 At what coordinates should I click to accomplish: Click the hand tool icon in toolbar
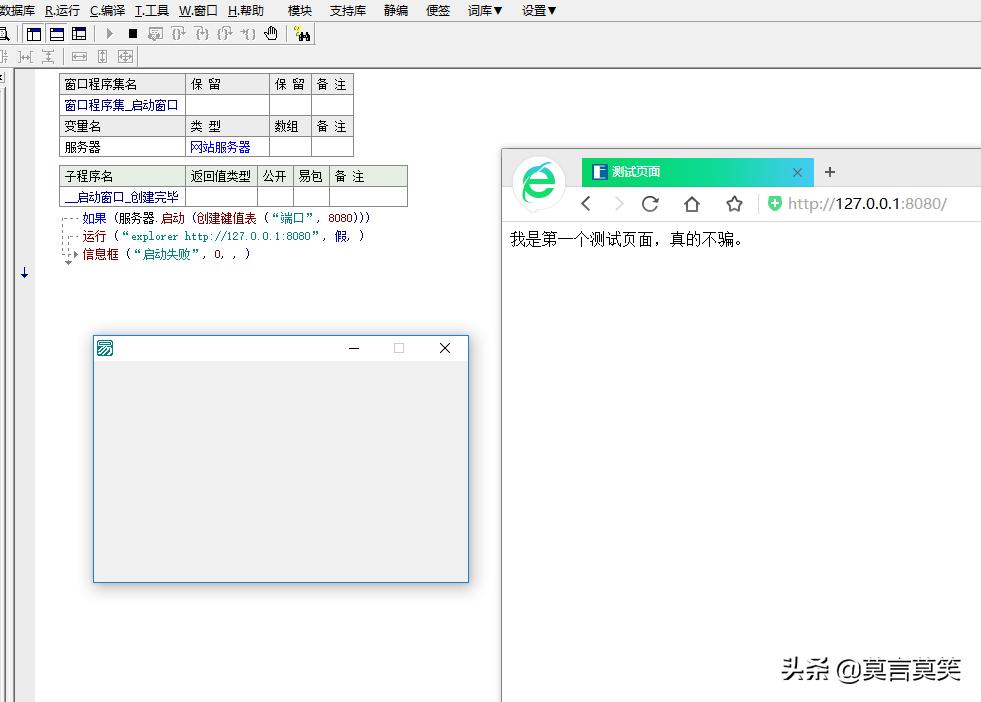270,34
